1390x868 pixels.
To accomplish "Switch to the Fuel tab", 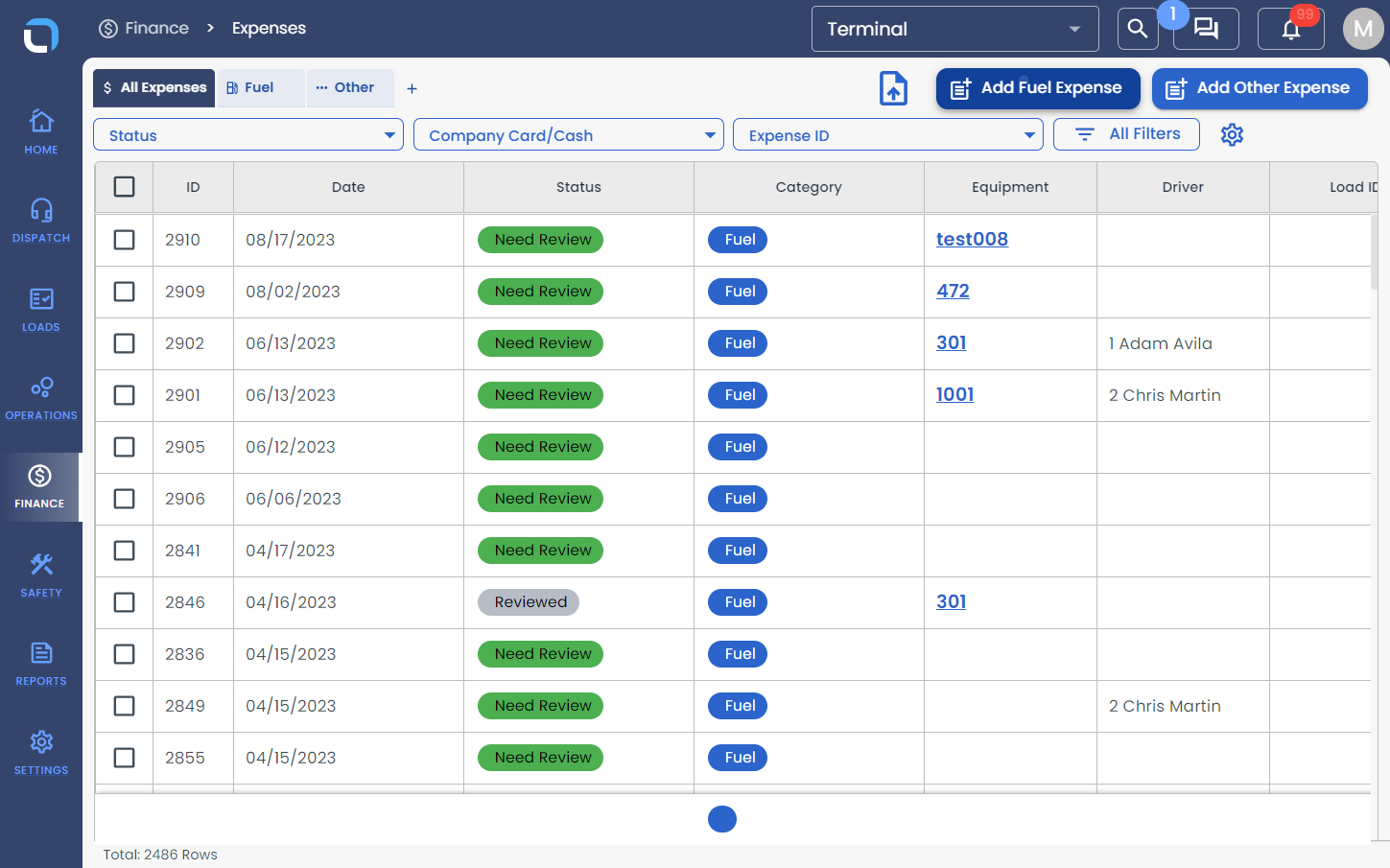I will point(261,88).
